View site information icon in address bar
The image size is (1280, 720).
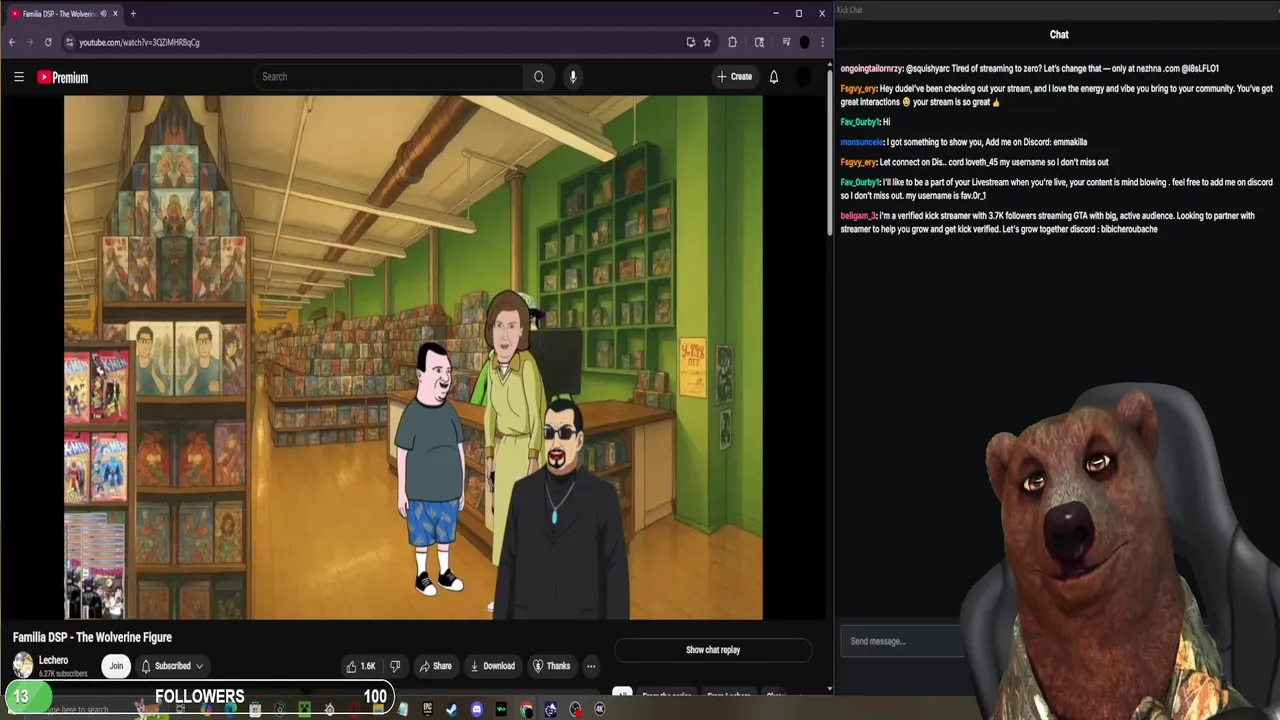[69, 42]
